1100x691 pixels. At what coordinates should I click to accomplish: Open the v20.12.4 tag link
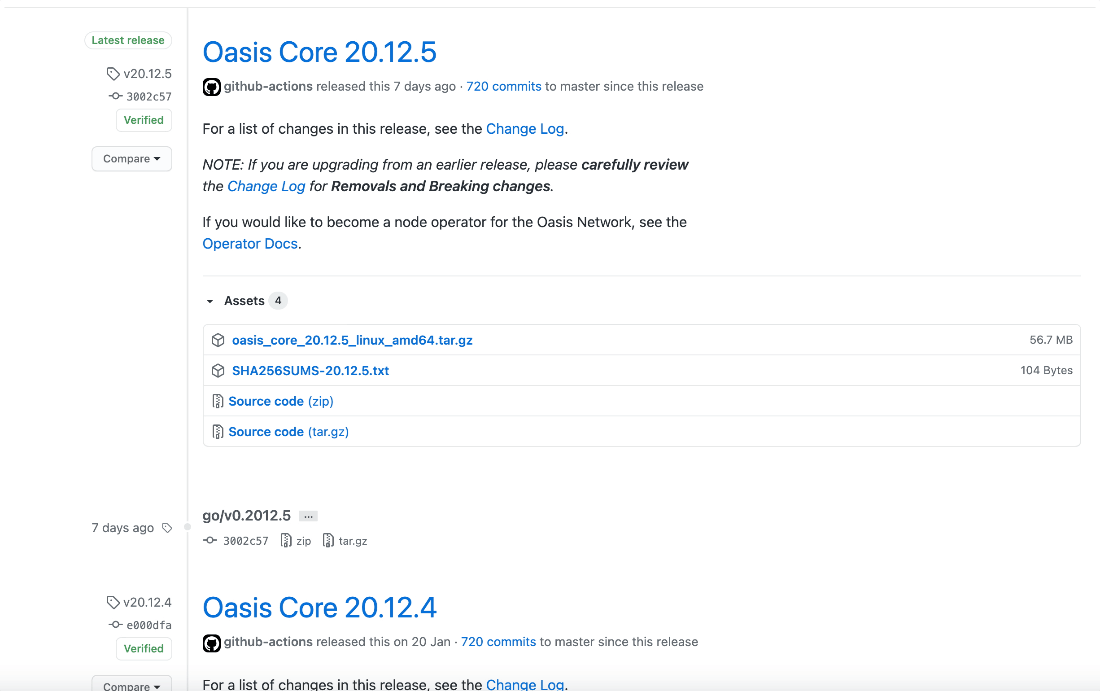click(147, 603)
